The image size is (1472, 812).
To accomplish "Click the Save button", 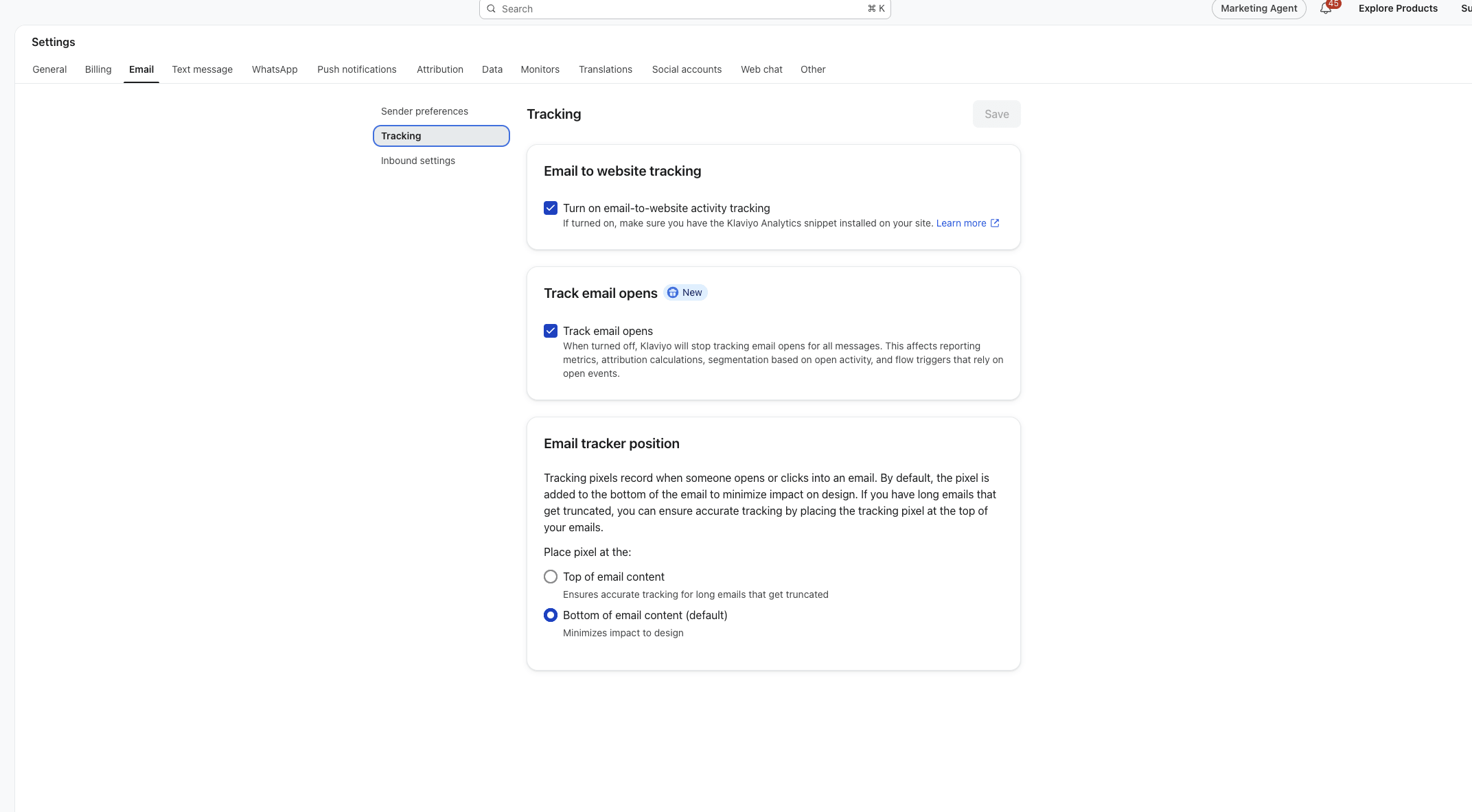I will pos(997,114).
